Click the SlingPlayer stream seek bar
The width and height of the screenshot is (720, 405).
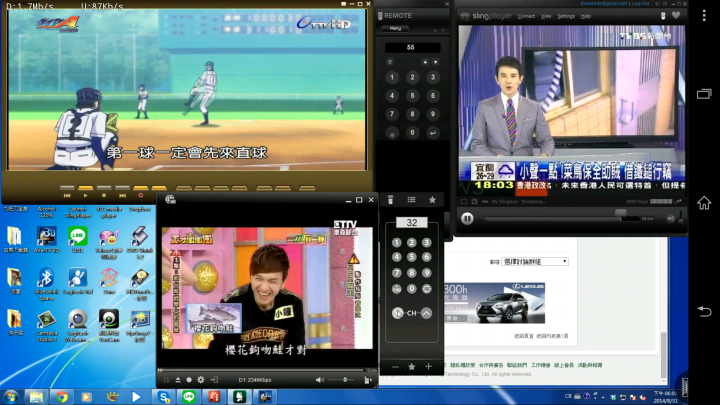click(x=562, y=219)
